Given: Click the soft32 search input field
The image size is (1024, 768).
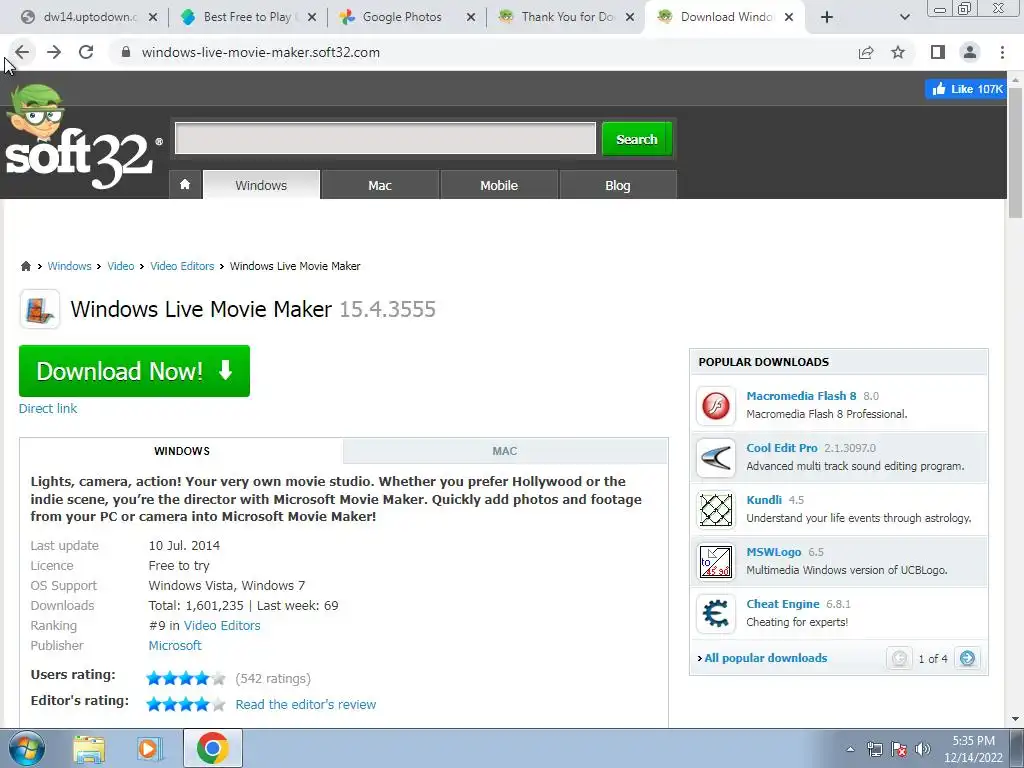Looking at the screenshot, I should (x=385, y=138).
